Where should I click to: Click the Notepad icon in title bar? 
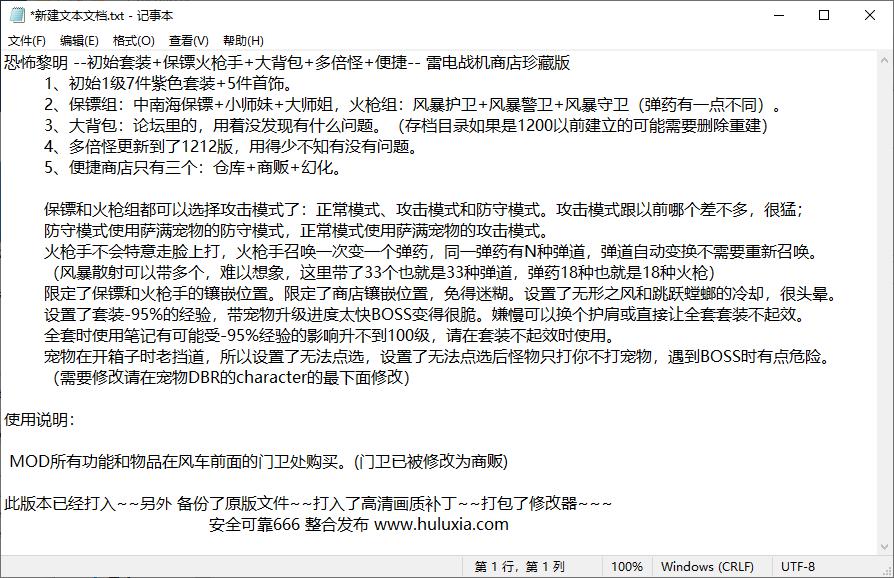coord(17,15)
